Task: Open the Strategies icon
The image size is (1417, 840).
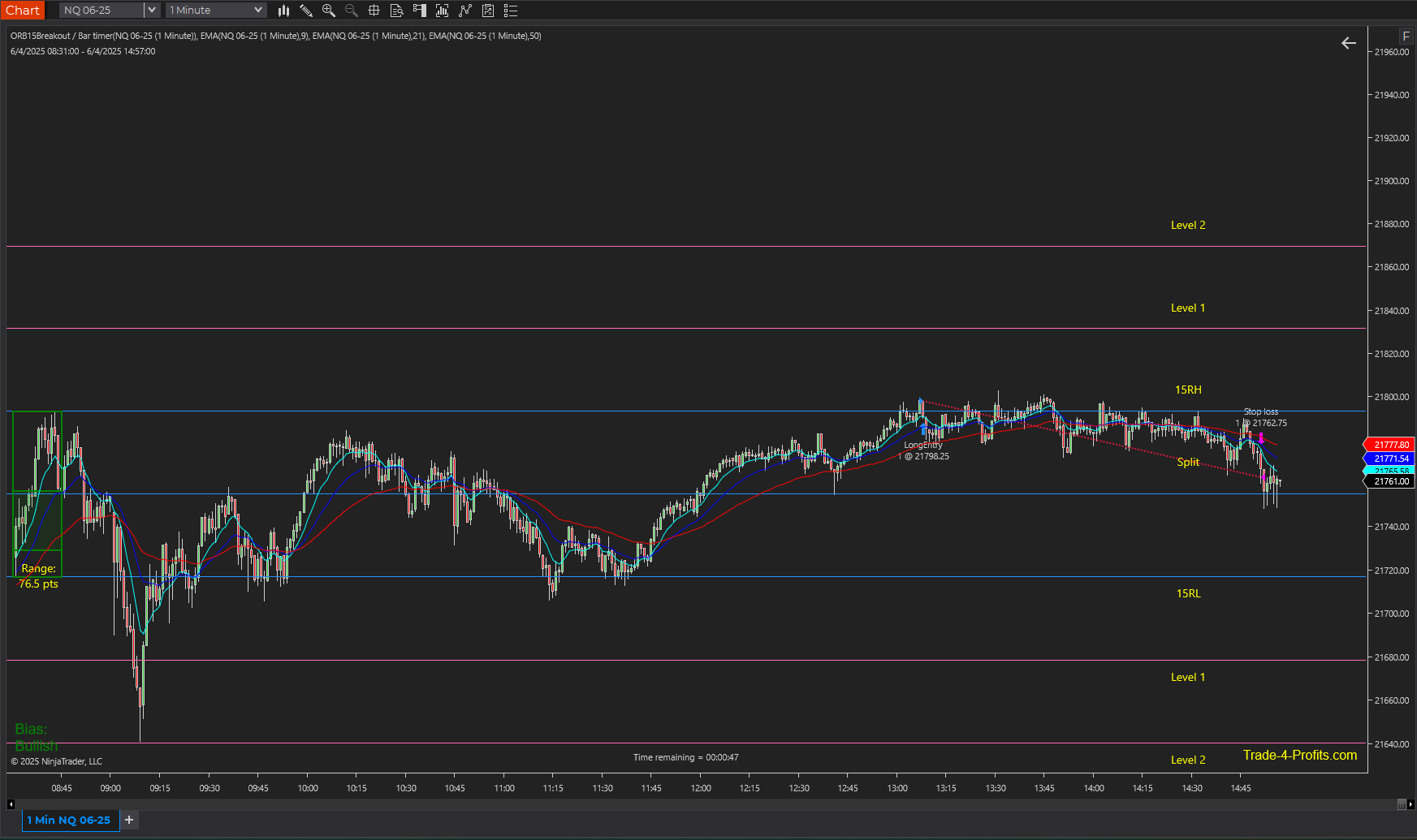Action: 488,11
